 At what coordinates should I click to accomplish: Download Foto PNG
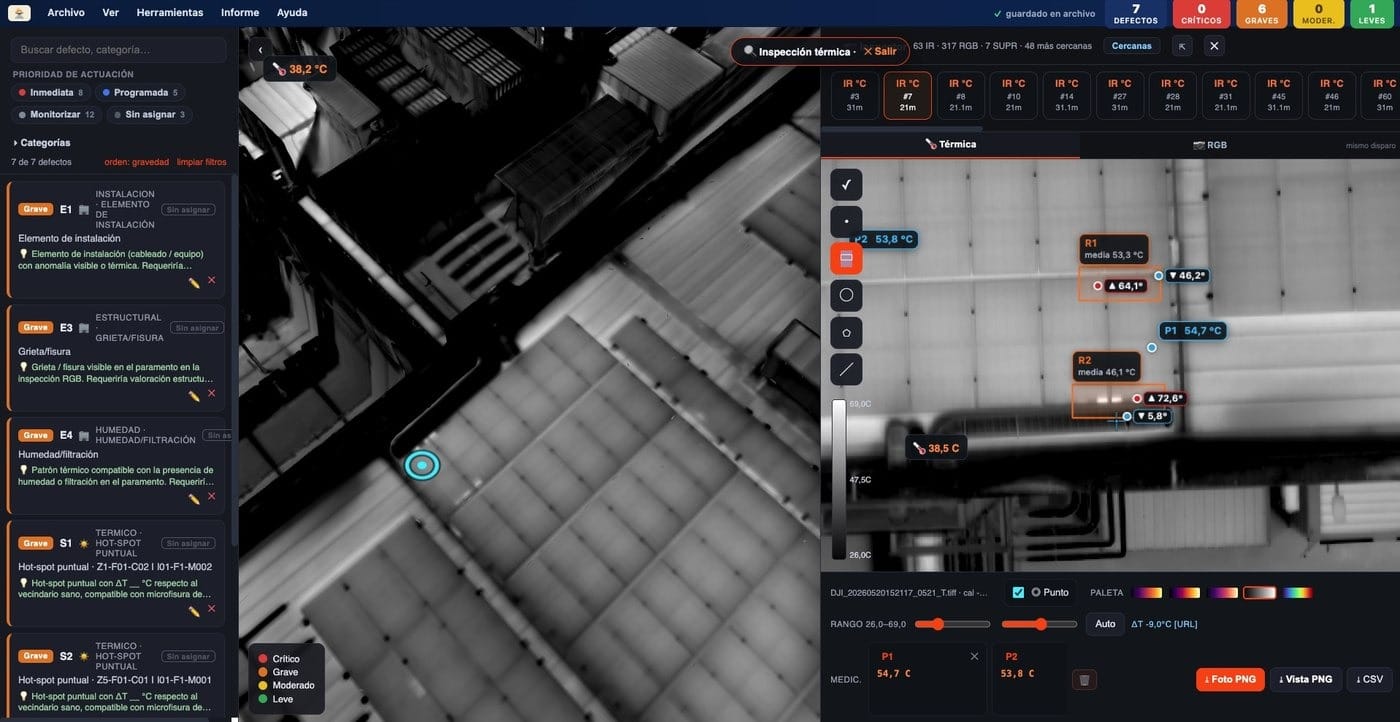coord(1230,680)
